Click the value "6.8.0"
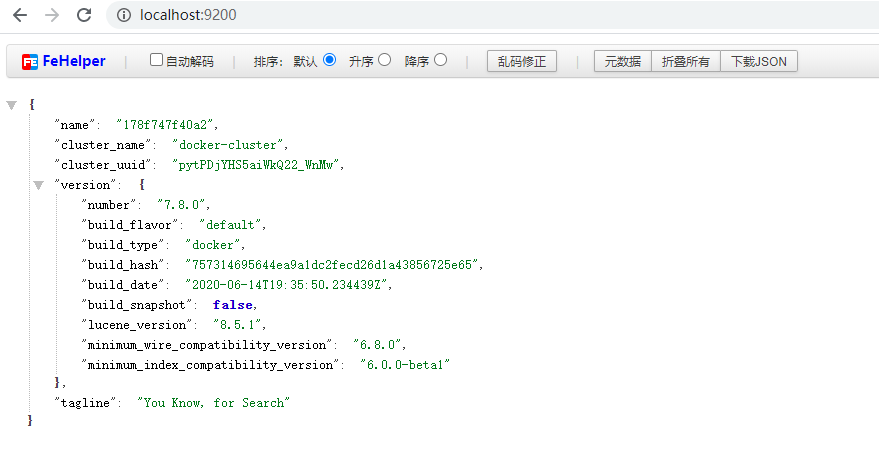Screen dimensions: 879x469 377,345
